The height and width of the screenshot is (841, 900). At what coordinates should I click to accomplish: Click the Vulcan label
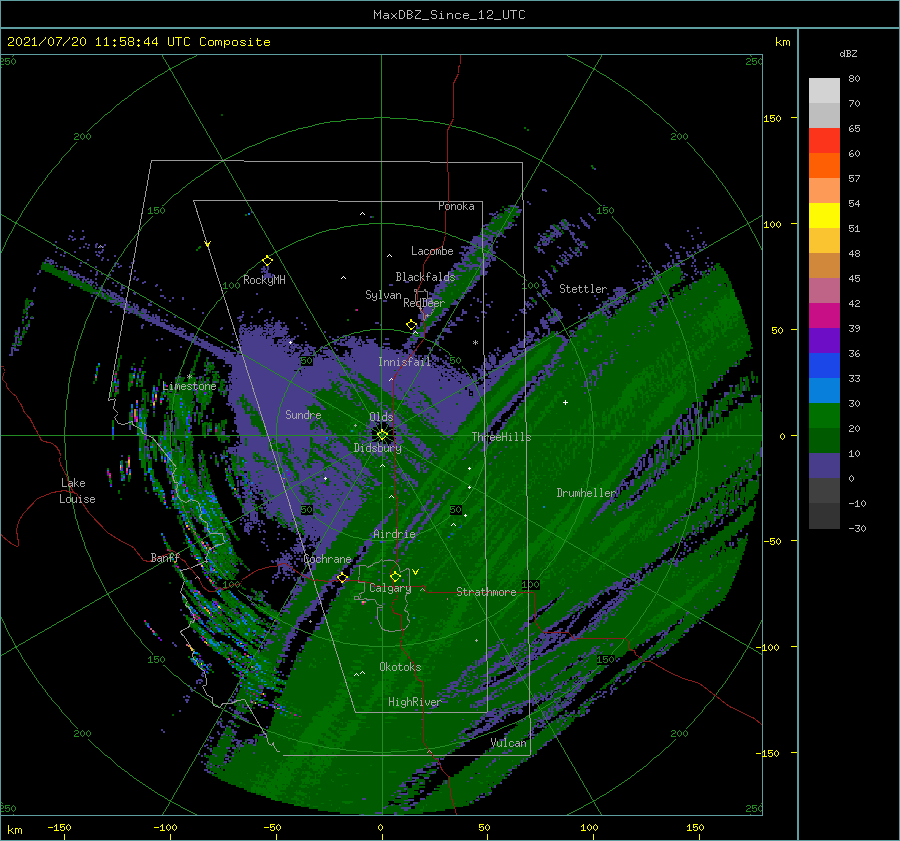click(x=509, y=743)
